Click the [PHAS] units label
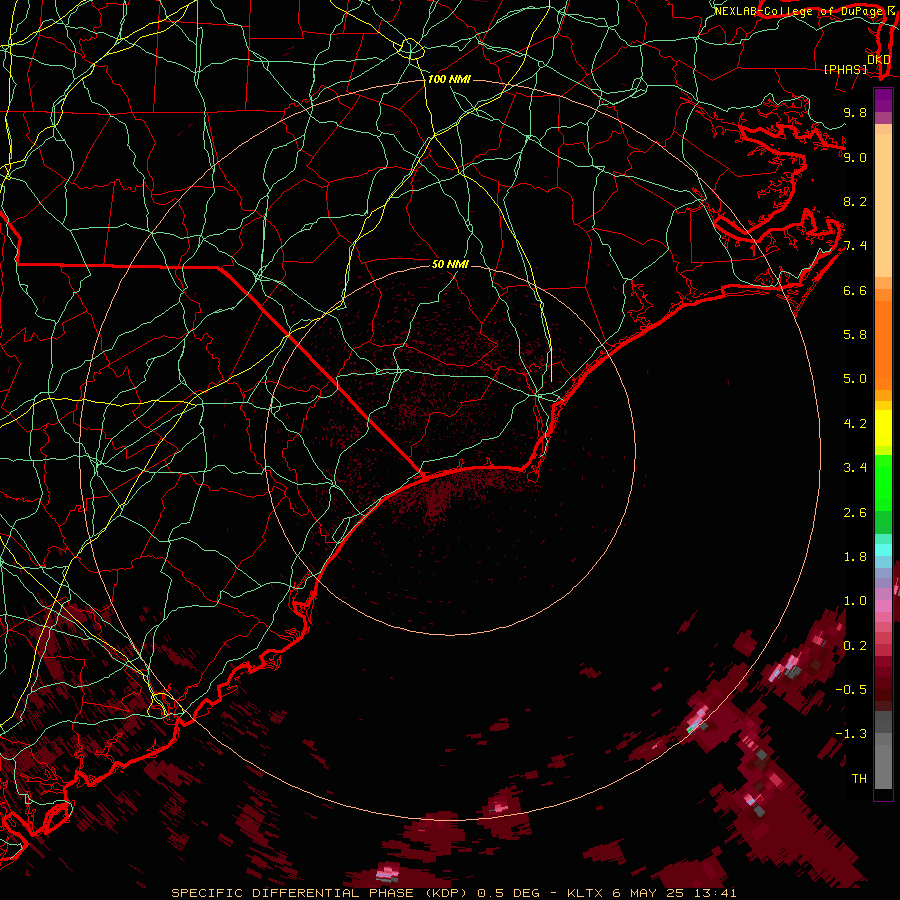 [845, 69]
